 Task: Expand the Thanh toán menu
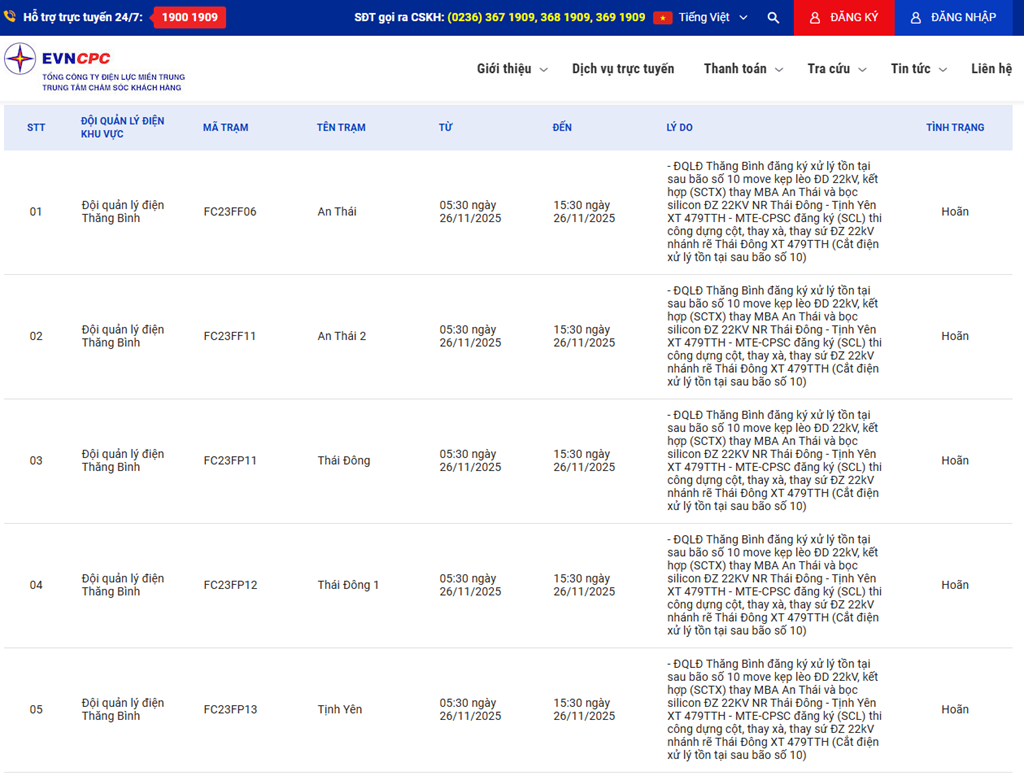pos(743,69)
